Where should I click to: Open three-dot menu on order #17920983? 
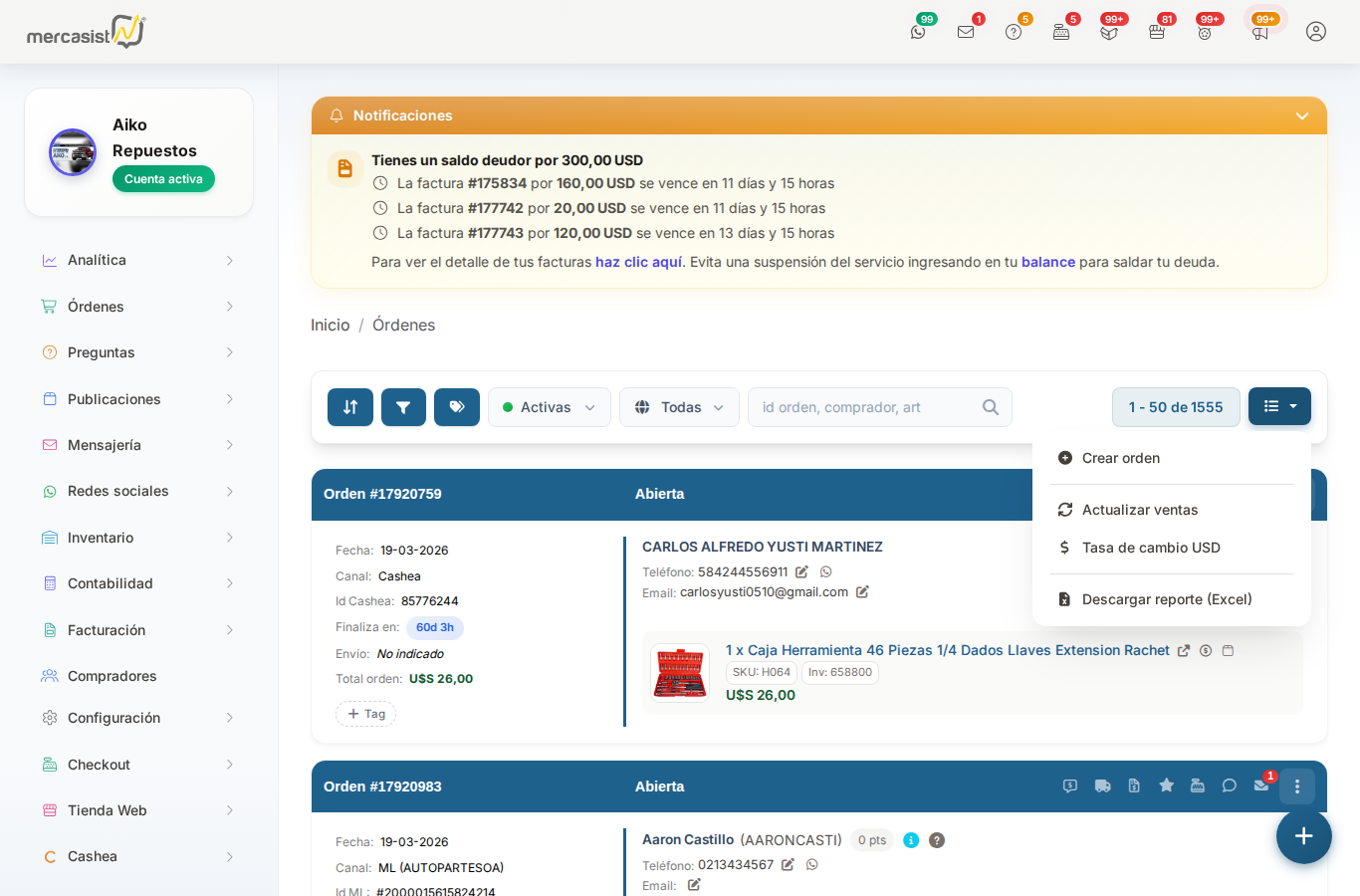(x=1297, y=786)
